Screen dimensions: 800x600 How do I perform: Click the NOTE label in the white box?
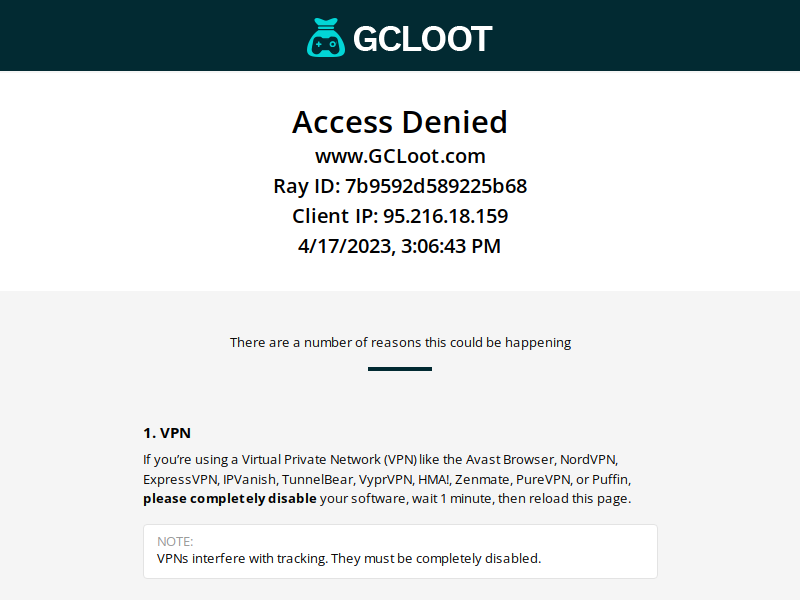pyautogui.click(x=175, y=541)
